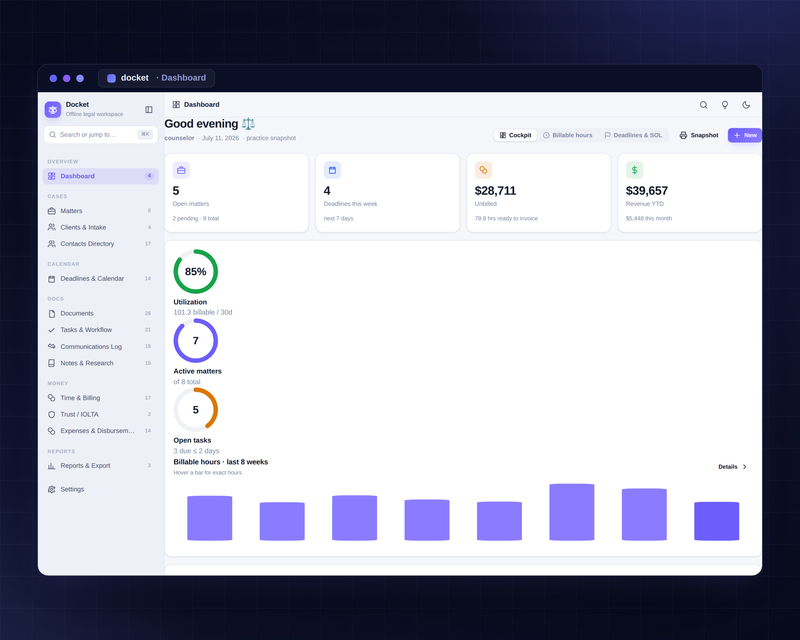The image size is (800, 640).
Task: Open Dashboard in the sidebar
Action: (101, 176)
